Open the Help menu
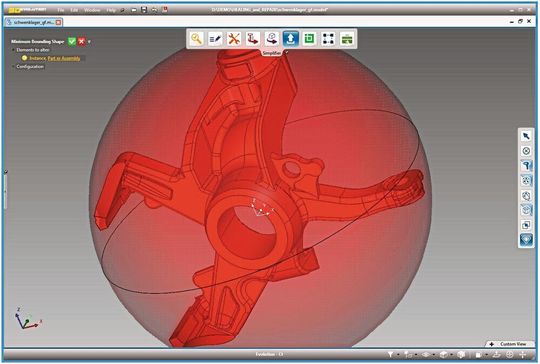 (x=111, y=10)
